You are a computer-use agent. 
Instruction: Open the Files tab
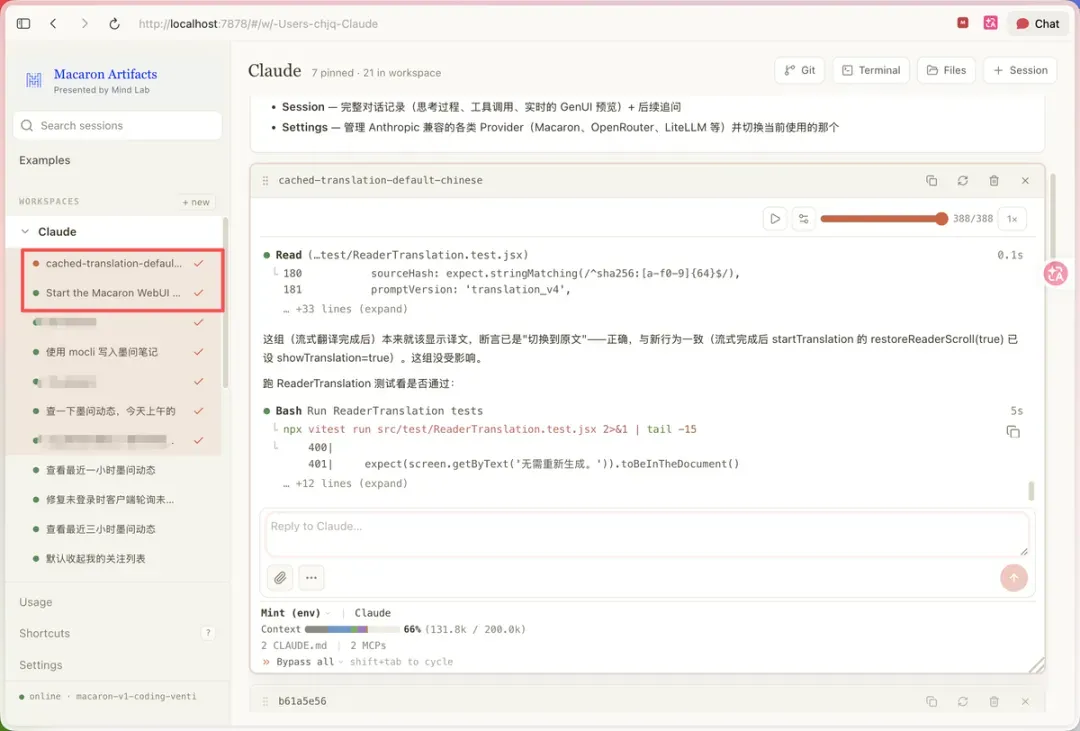coord(946,70)
